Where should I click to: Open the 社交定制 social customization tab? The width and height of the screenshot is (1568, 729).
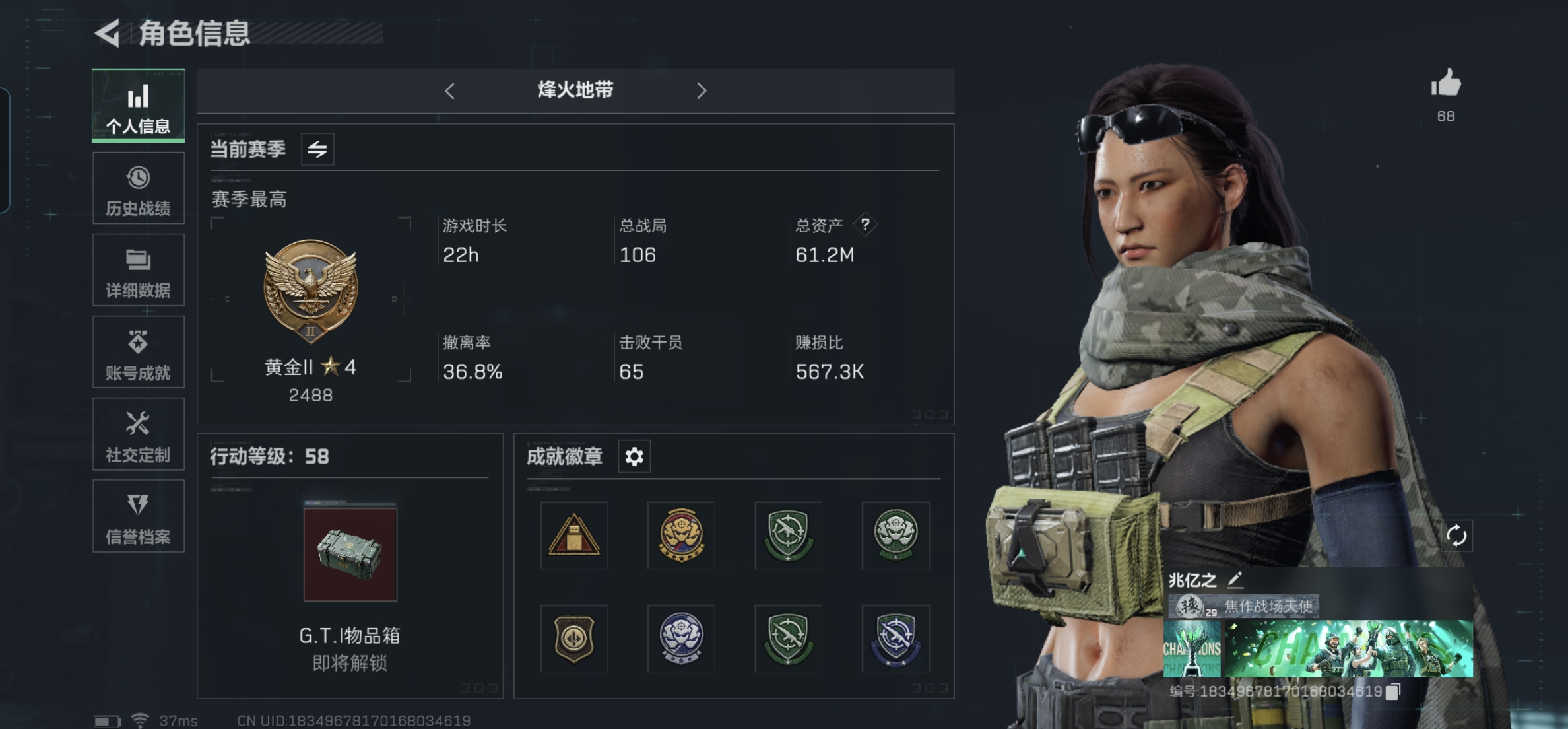coord(139,434)
